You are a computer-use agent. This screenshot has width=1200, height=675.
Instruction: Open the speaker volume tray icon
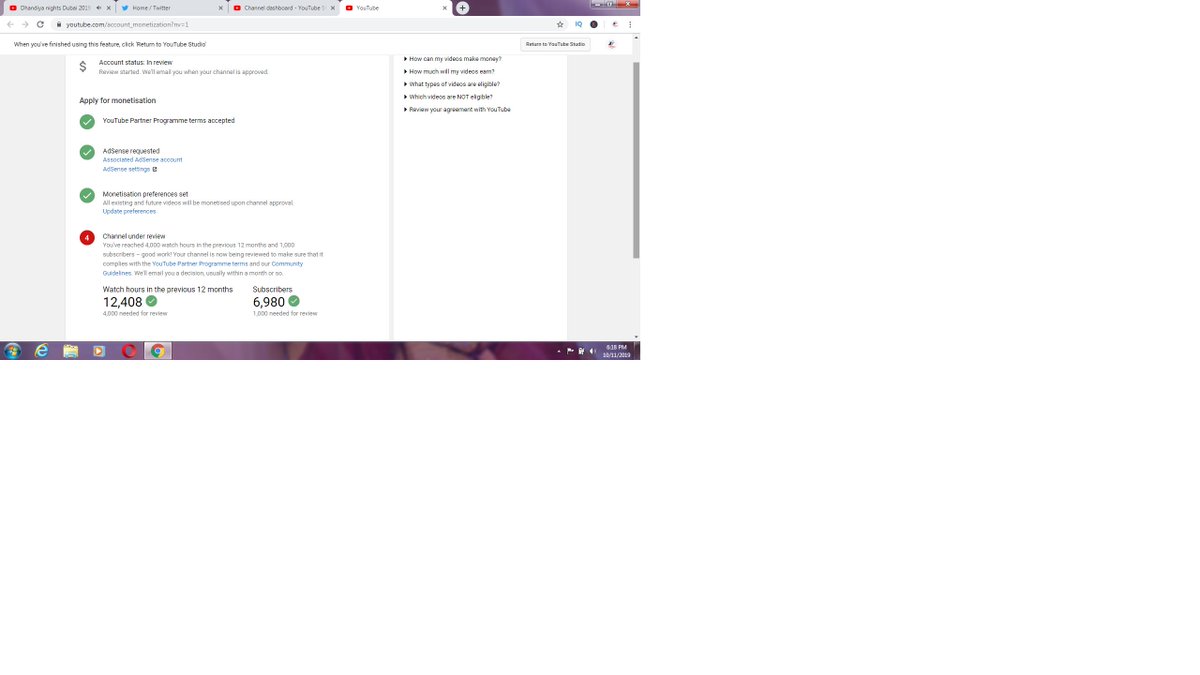[592, 351]
